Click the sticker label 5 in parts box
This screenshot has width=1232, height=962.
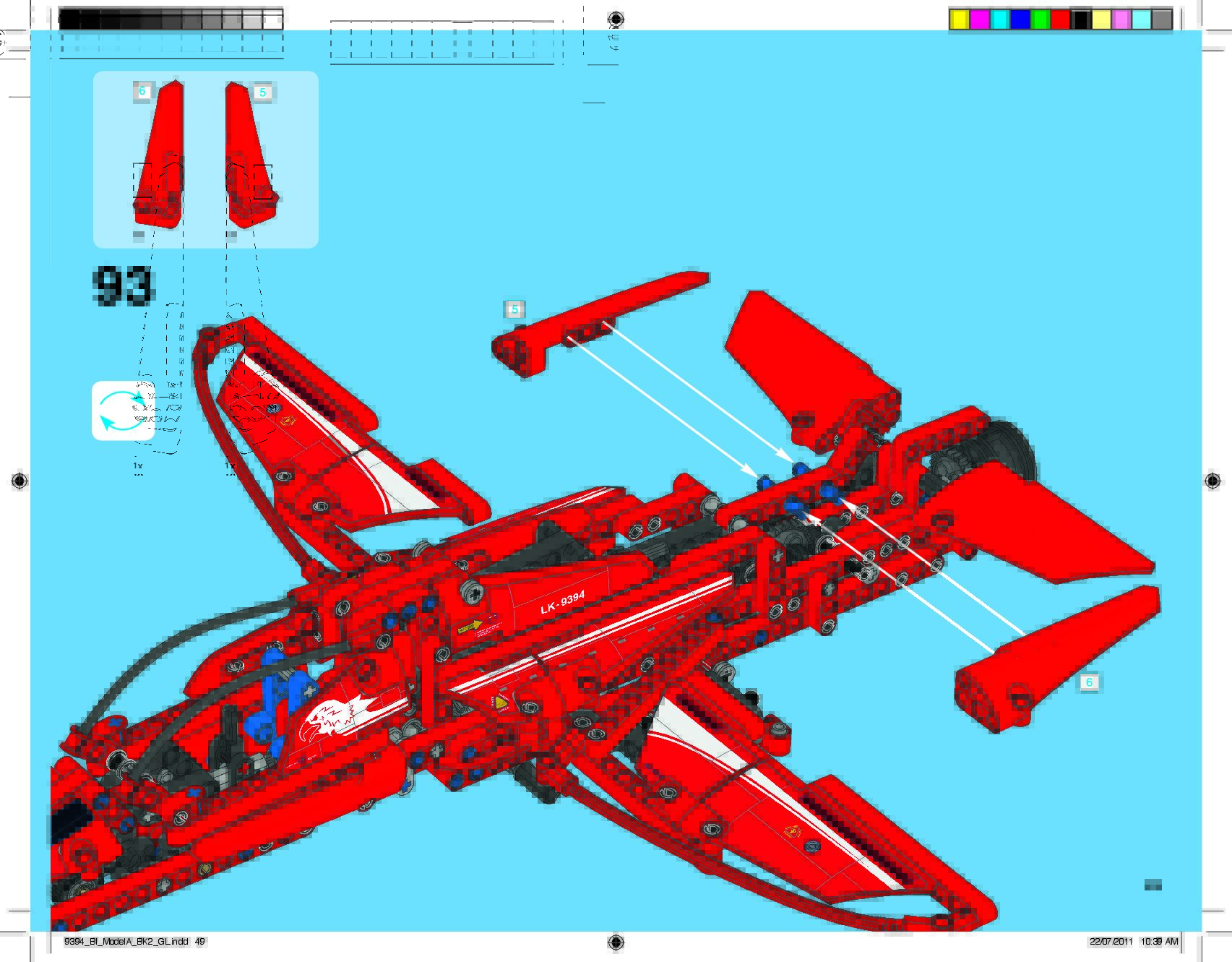[262, 92]
